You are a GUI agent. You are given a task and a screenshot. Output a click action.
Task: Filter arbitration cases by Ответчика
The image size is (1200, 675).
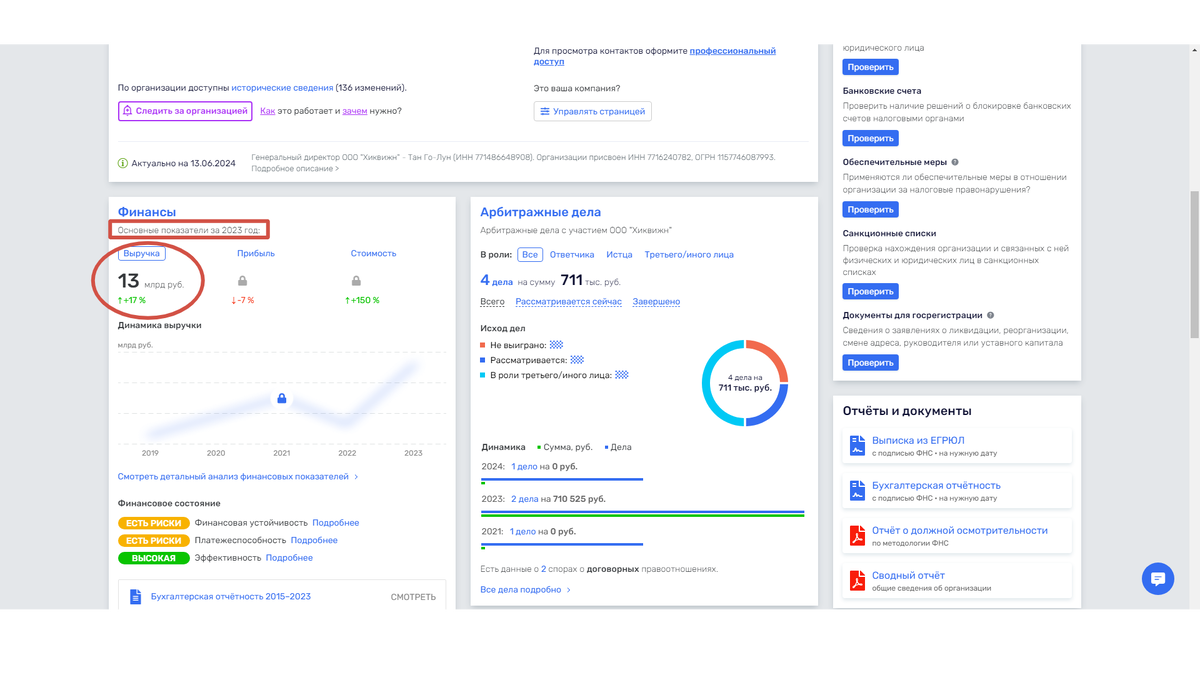coord(572,255)
